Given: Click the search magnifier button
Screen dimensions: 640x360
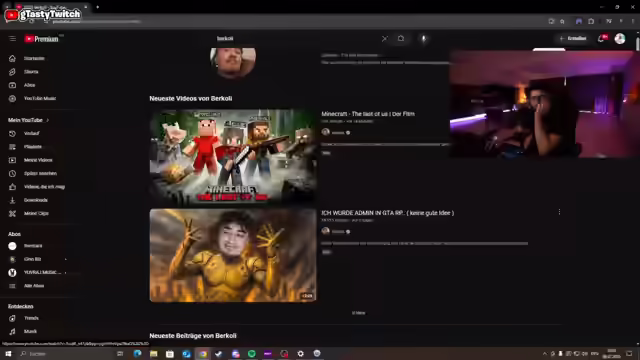Looking at the screenshot, I should coord(401,38).
